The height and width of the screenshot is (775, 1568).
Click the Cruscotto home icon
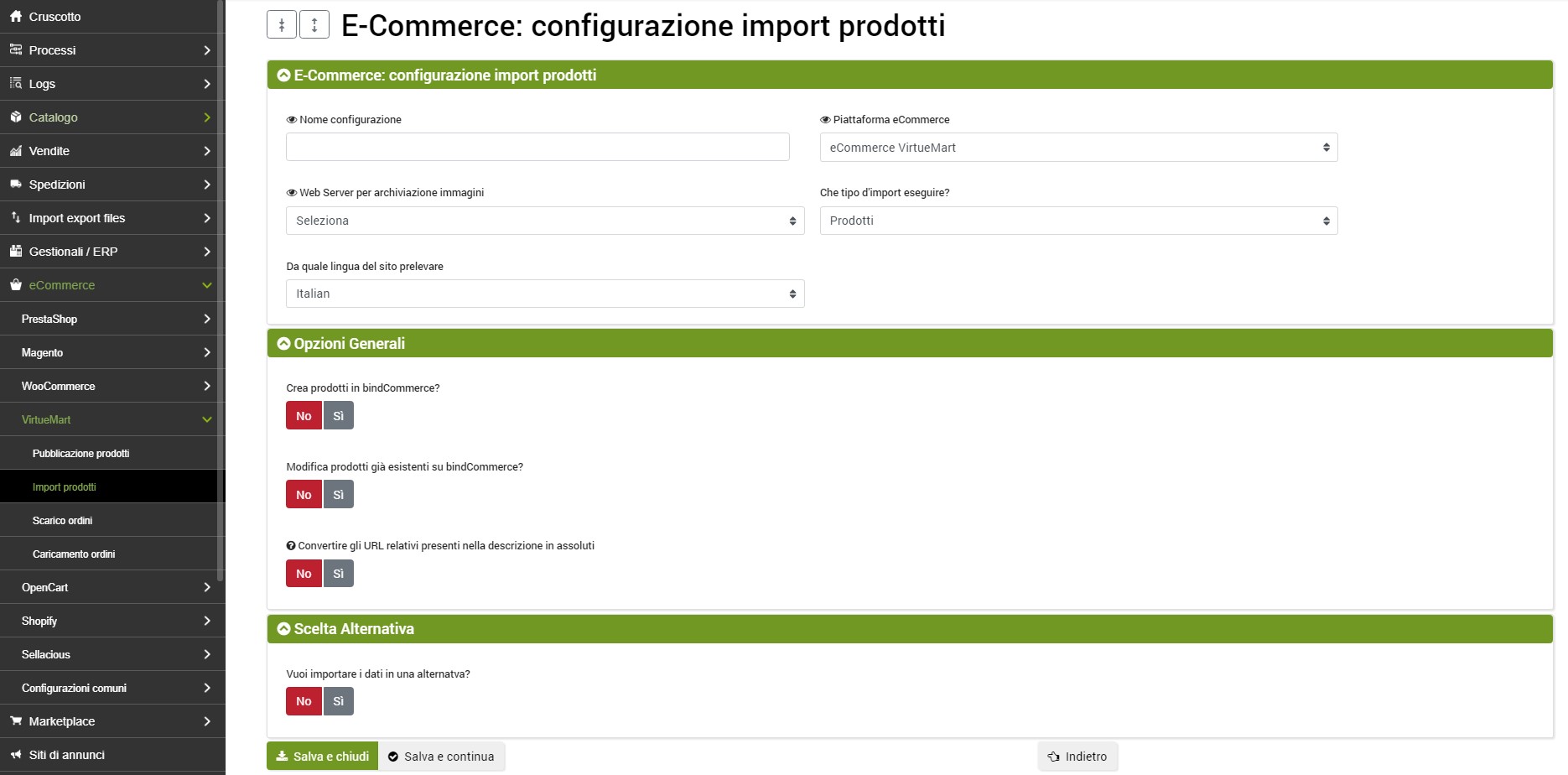click(16, 17)
